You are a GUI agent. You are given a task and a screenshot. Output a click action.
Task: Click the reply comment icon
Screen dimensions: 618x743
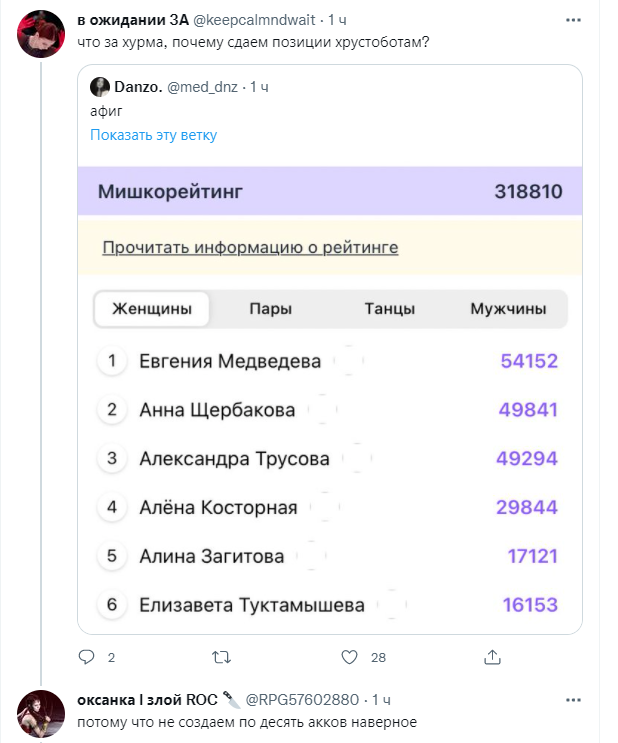tap(86, 657)
